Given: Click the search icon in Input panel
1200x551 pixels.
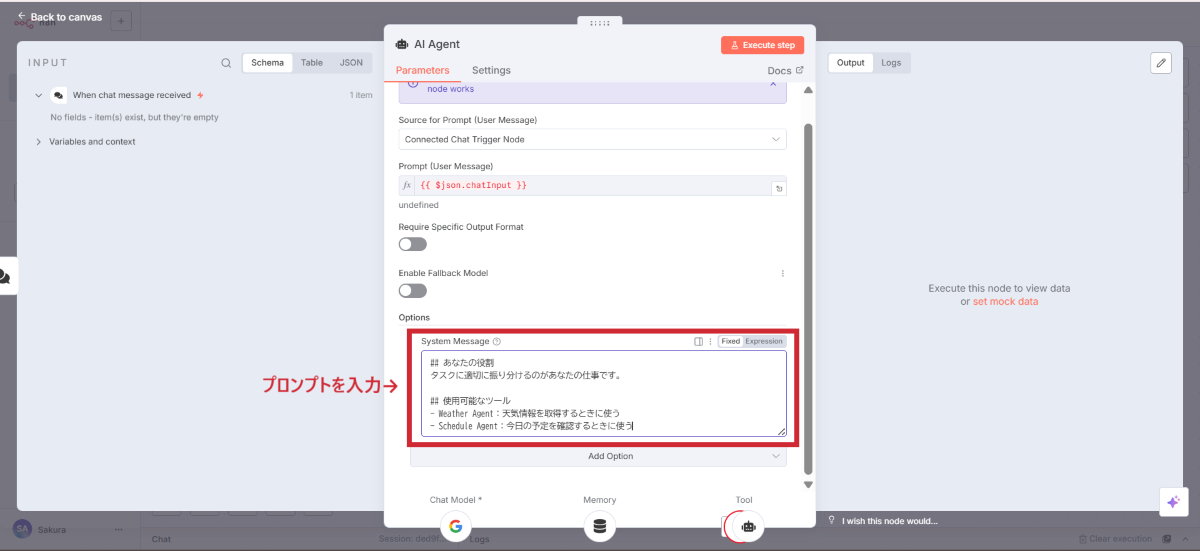Looking at the screenshot, I should pyautogui.click(x=226, y=63).
